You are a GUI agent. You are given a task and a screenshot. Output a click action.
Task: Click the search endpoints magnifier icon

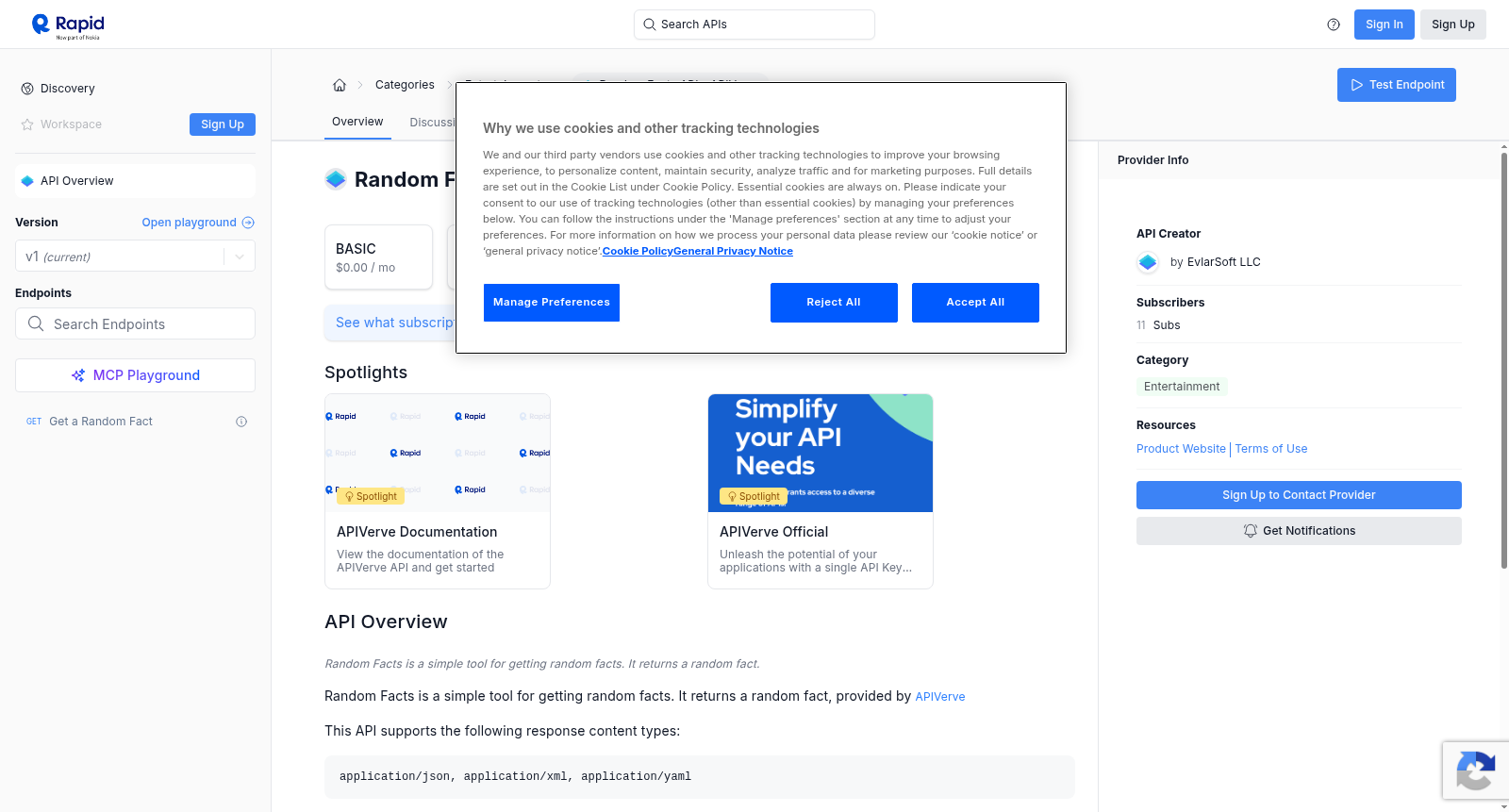[x=36, y=323]
